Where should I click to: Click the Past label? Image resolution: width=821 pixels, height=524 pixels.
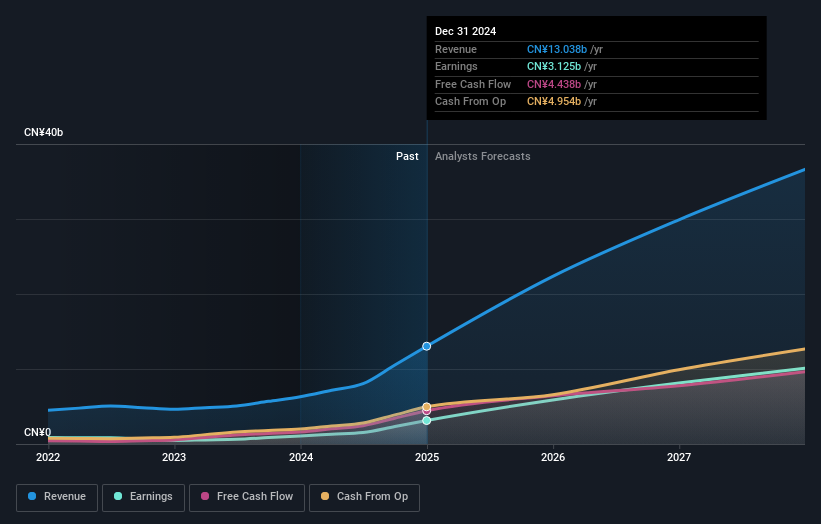(x=407, y=156)
